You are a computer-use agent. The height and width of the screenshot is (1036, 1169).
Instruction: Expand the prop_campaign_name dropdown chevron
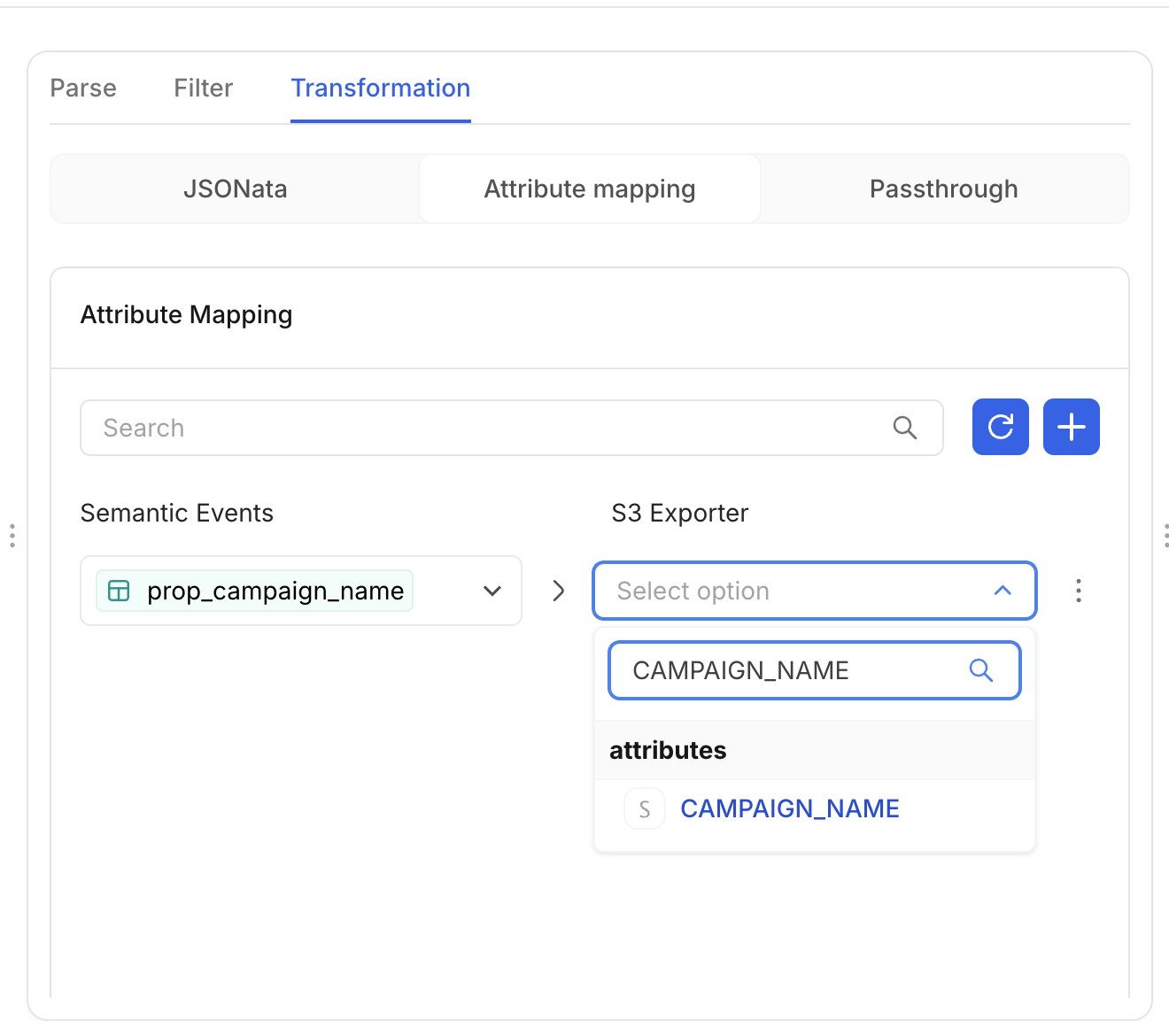coord(492,591)
